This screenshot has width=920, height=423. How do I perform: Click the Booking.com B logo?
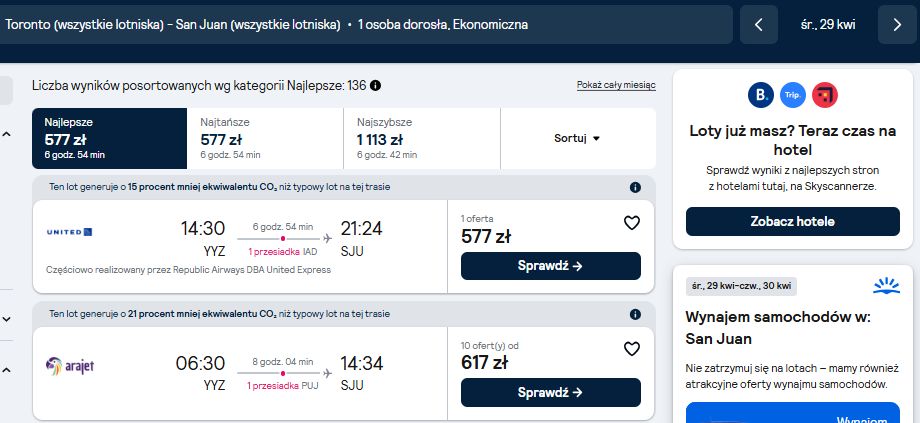click(761, 95)
